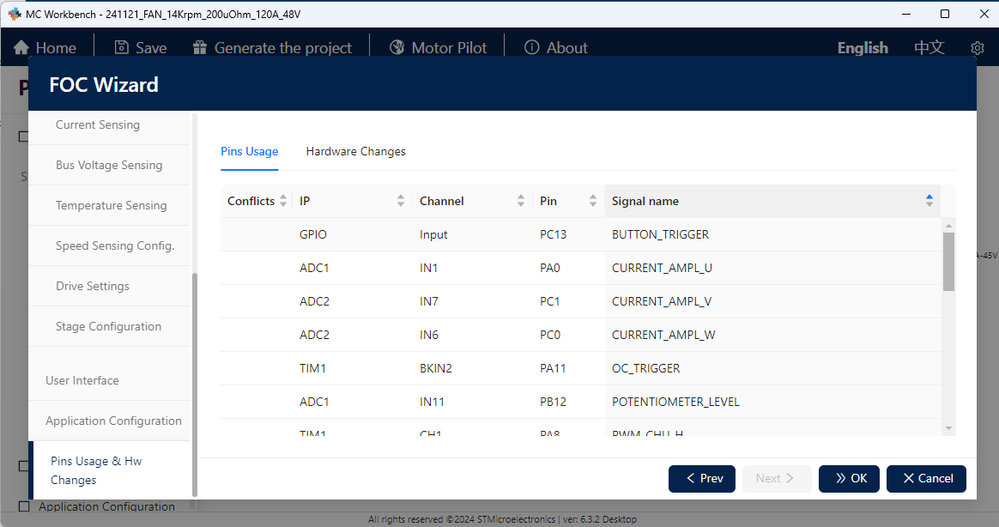999x527 pixels.
Task: Switch to the Hardware Changes tab
Action: pos(356,152)
